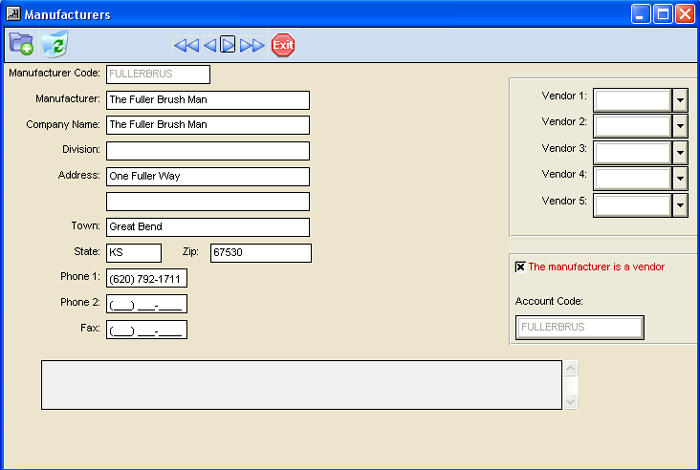
Task: Click the add new manufacturer folder icon
Action: click(21, 44)
